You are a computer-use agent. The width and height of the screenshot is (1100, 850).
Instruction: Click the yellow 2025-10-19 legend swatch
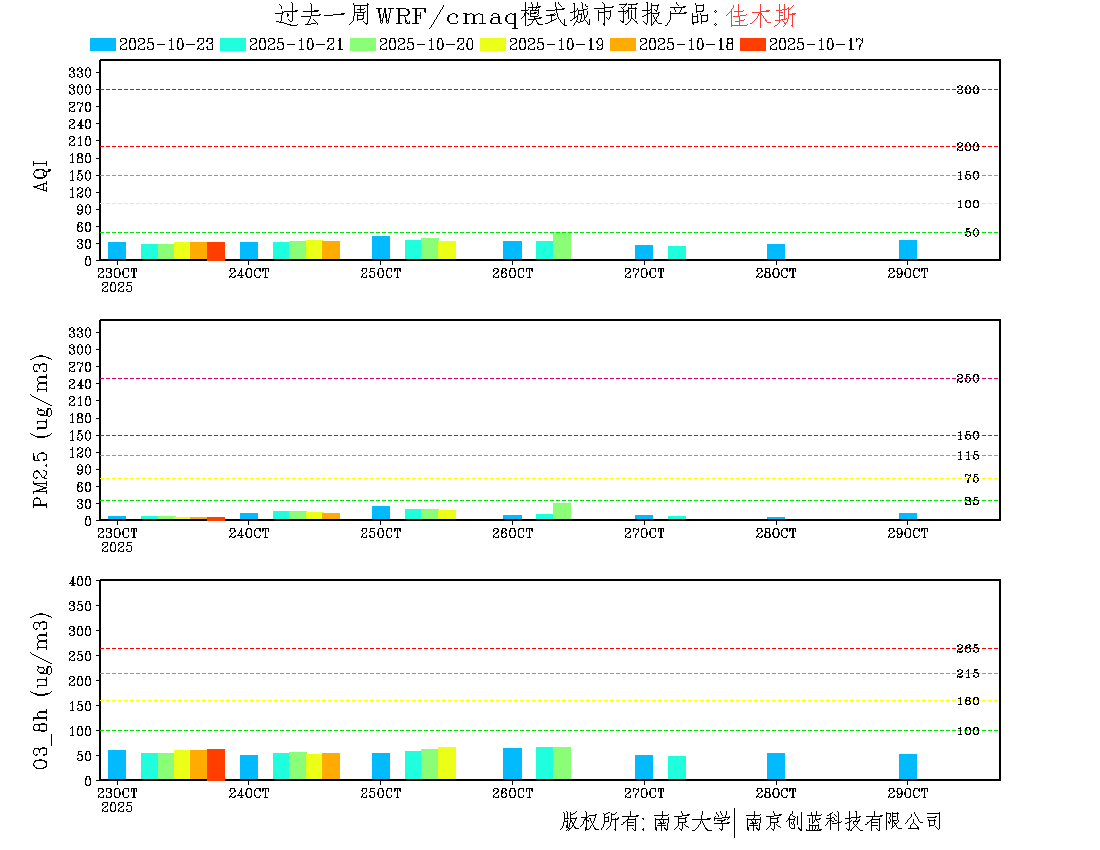[x=493, y=44]
